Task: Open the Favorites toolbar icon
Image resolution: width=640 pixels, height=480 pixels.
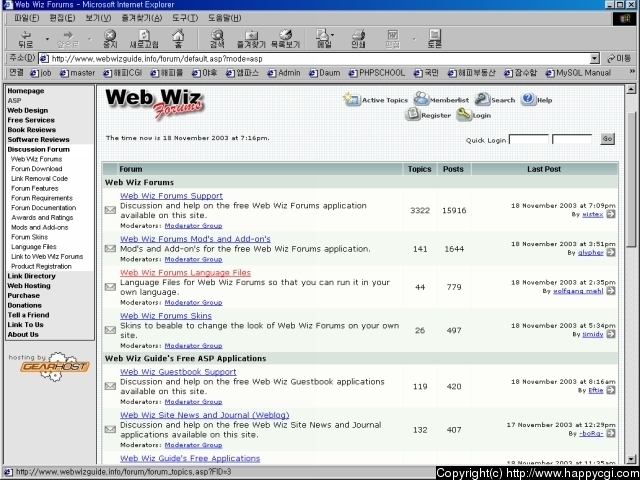Action: point(251,39)
